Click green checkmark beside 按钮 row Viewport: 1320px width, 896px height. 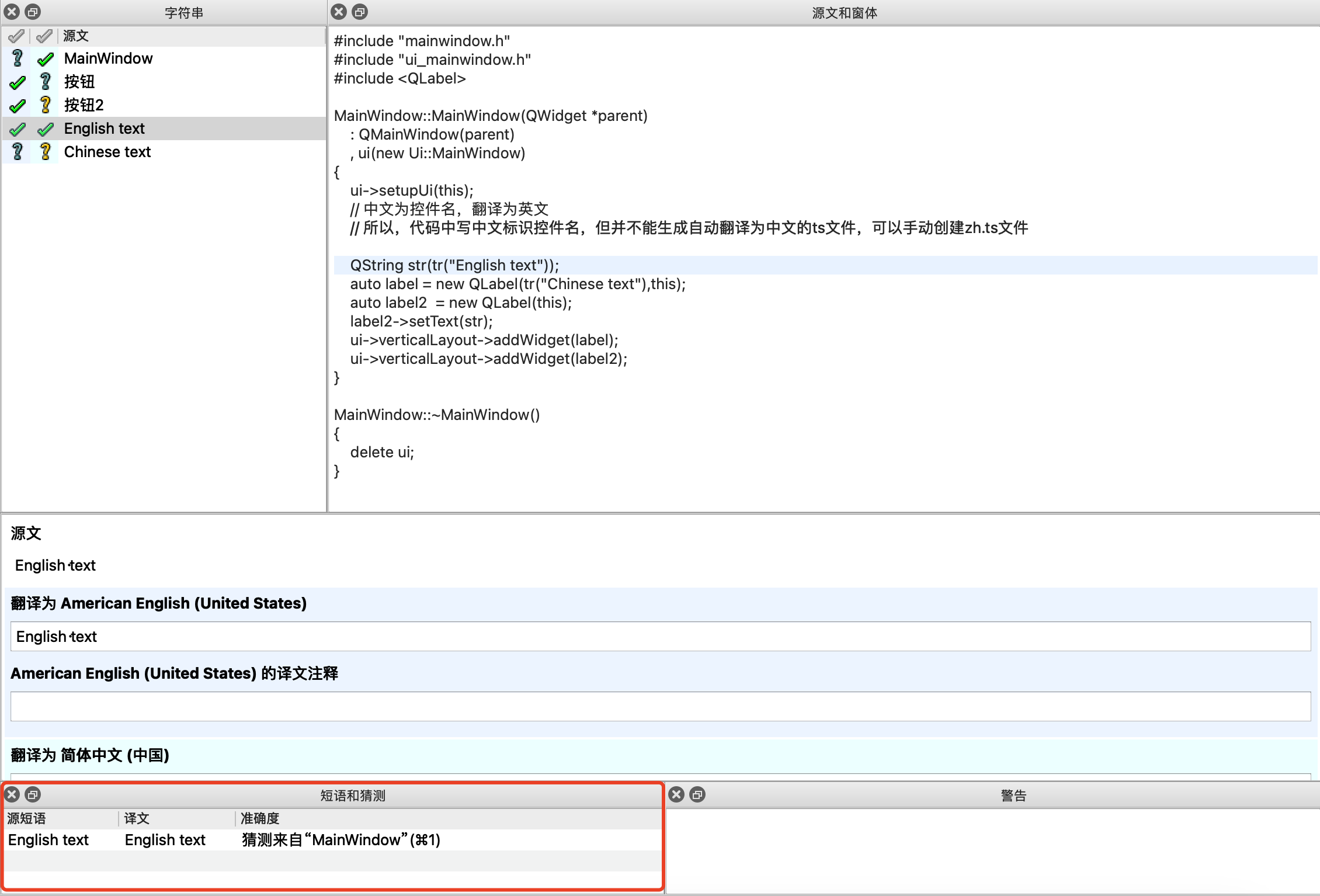(x=18, y=82)
